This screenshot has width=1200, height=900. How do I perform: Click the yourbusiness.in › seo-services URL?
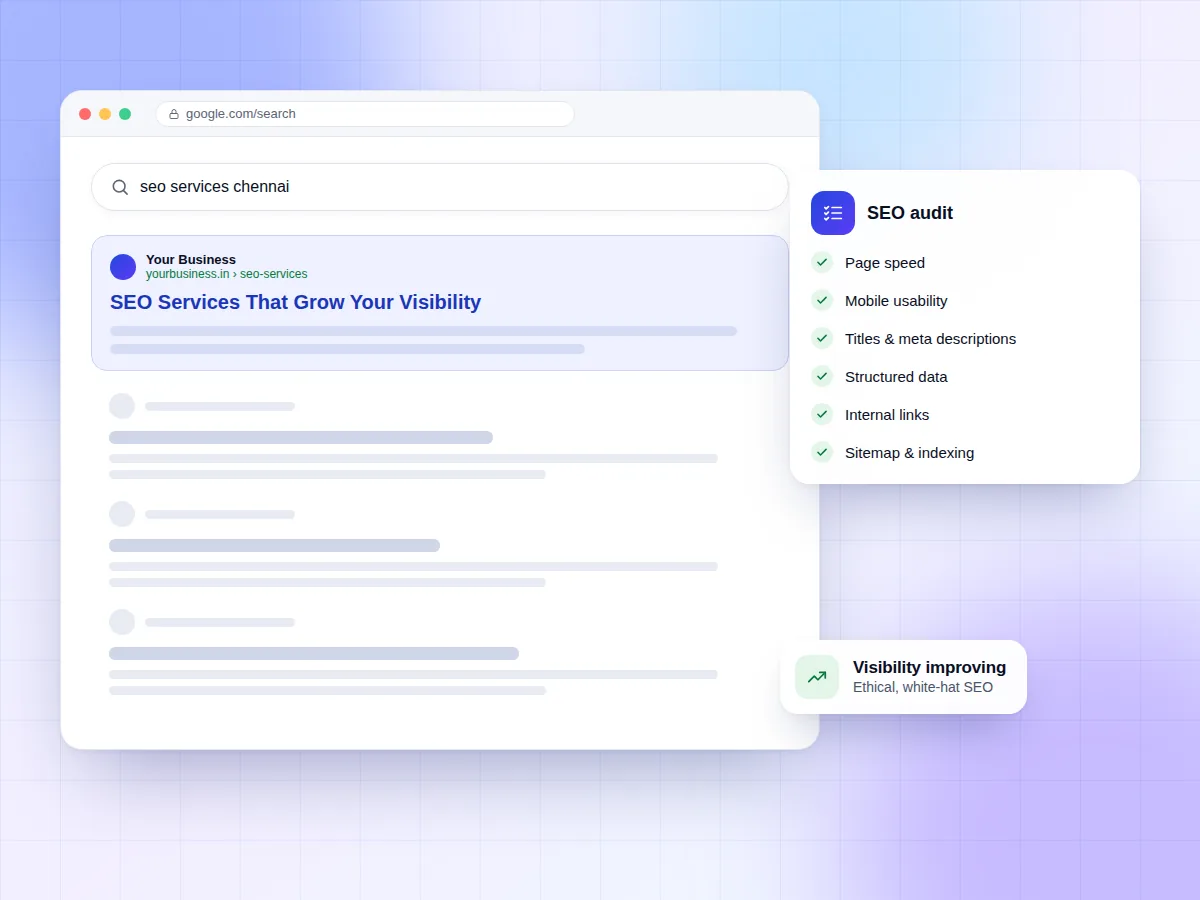227,274
